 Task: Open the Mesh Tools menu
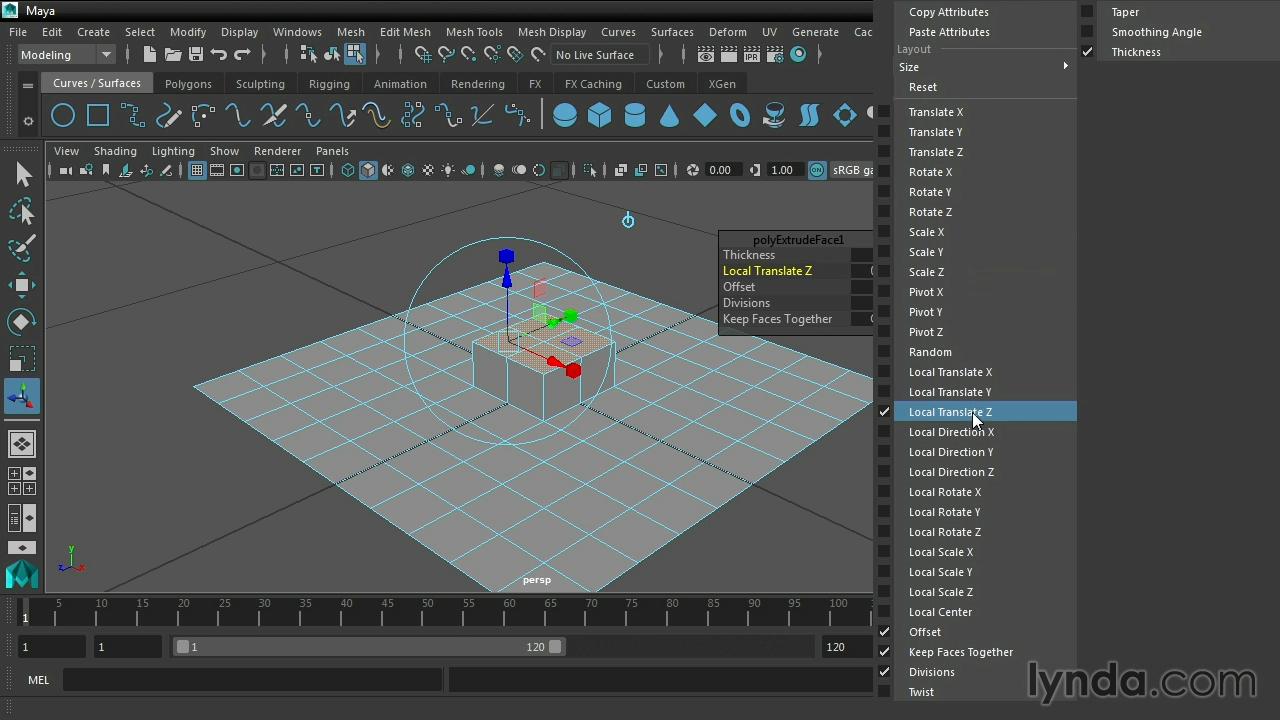pyautogui.click(x=474, y=32)
